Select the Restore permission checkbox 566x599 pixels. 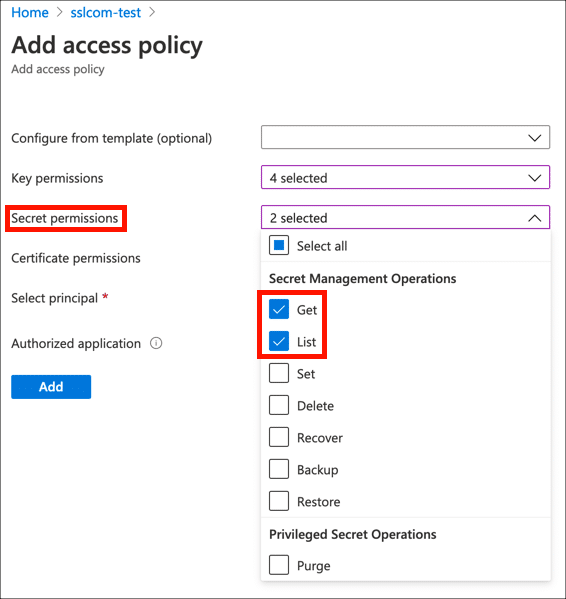[x=279, y=501]
